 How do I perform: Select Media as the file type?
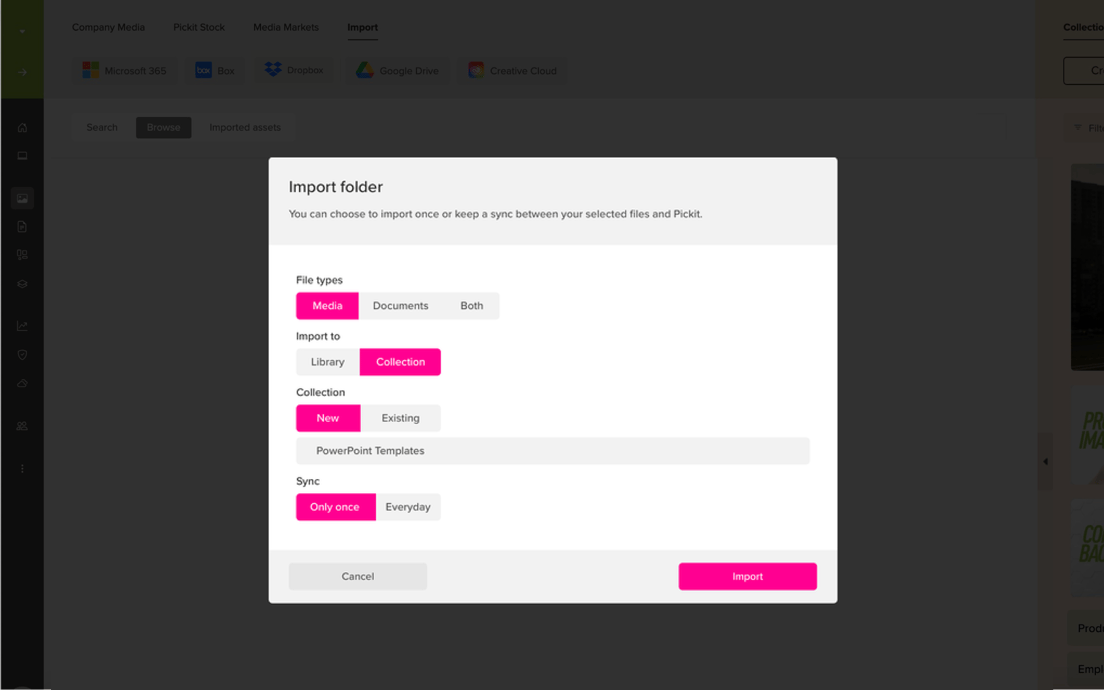327,305
